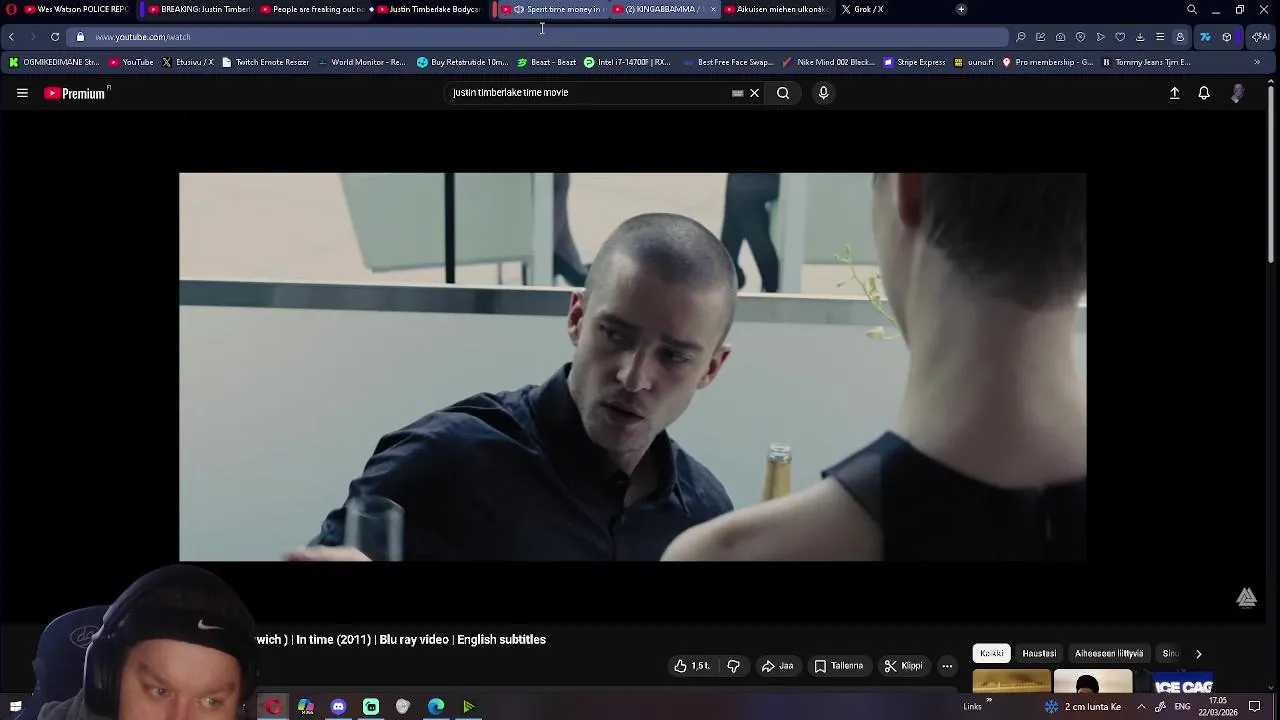
Task: Open the account avatar menu
Action: click(1237, 93)
